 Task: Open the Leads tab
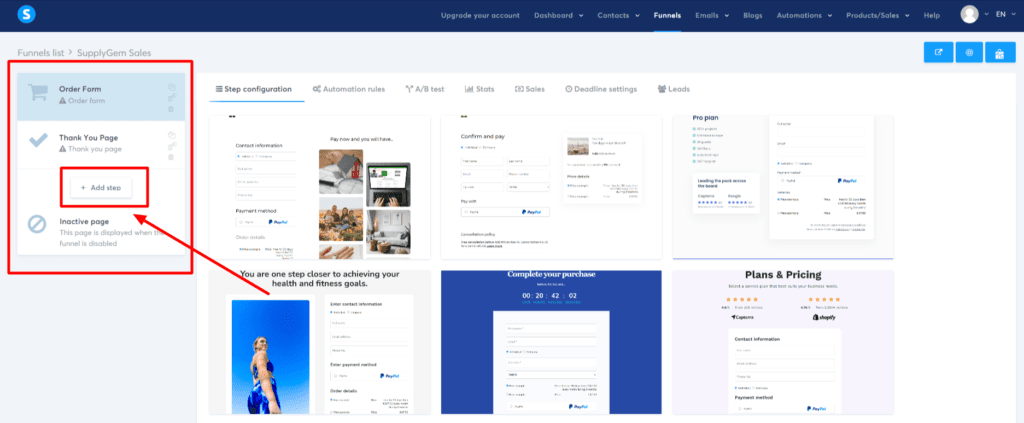(x=673, y=89)
